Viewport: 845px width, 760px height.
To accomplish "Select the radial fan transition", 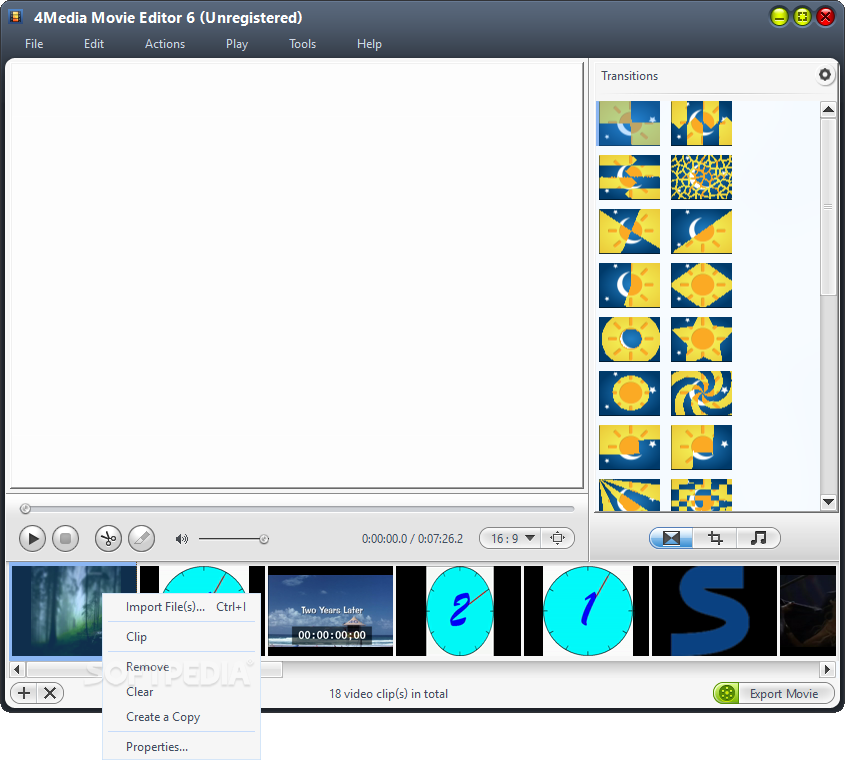I will tap(629, 495).
